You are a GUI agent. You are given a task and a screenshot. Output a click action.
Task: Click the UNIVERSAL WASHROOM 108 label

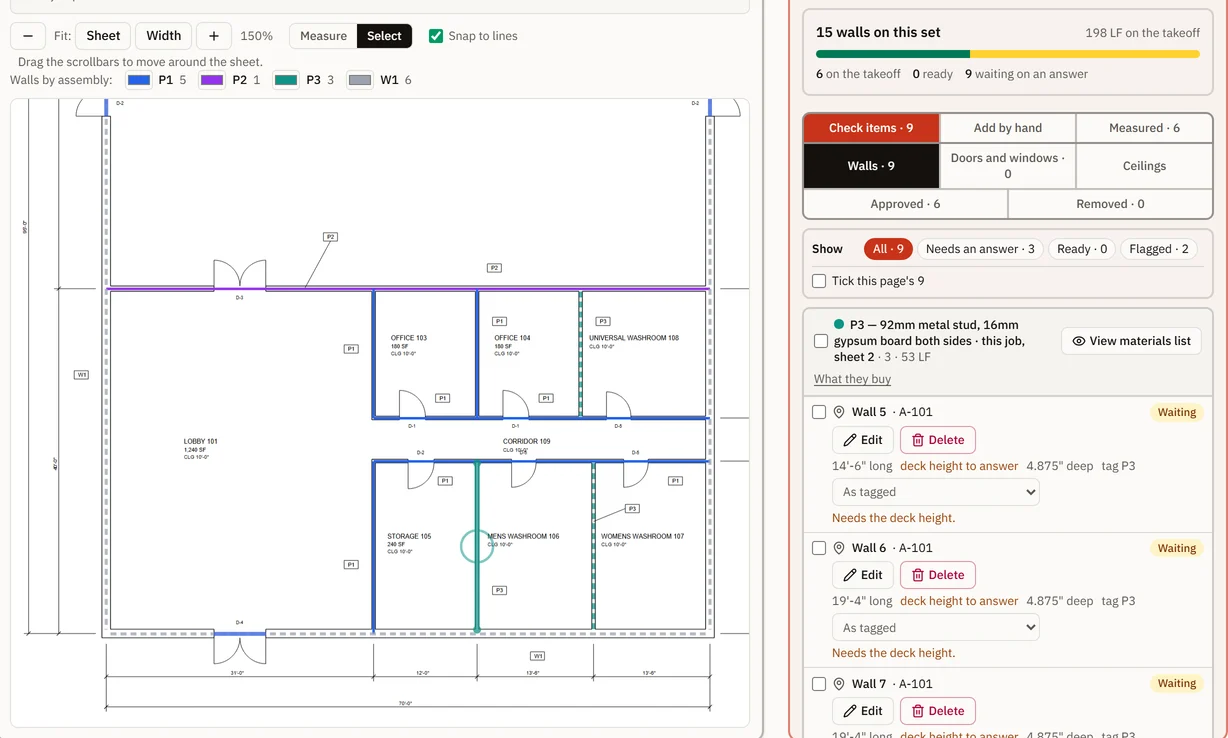[634, 338]
